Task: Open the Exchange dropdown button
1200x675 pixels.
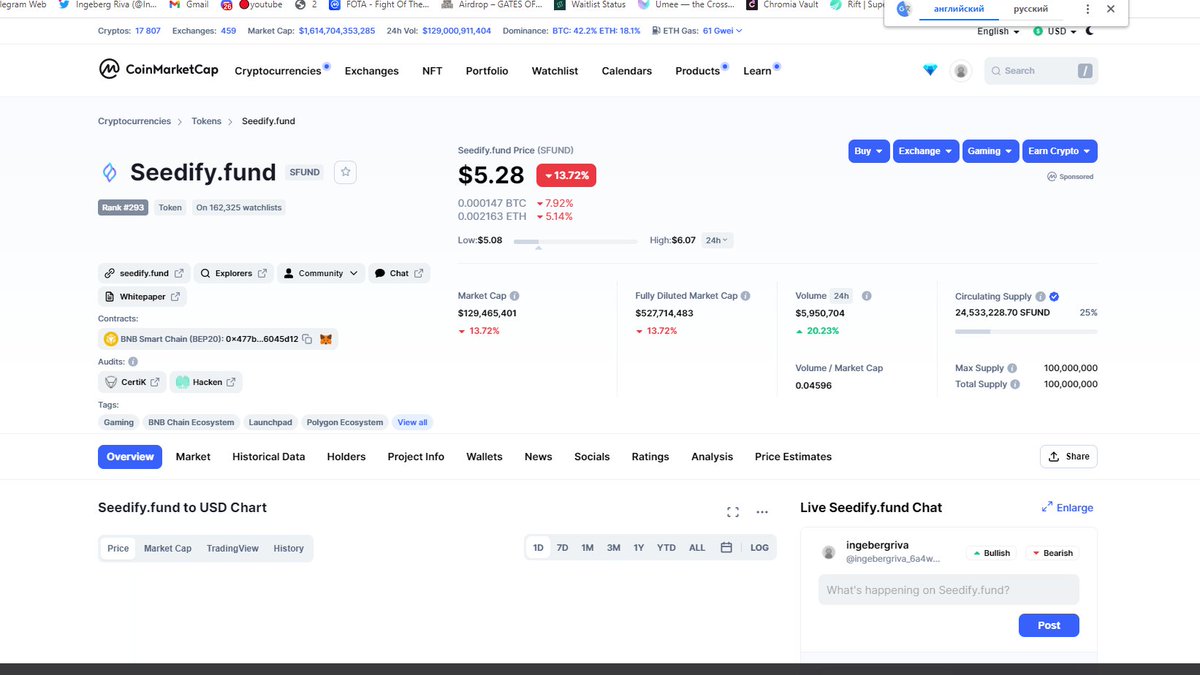Action: click(926, 151)
